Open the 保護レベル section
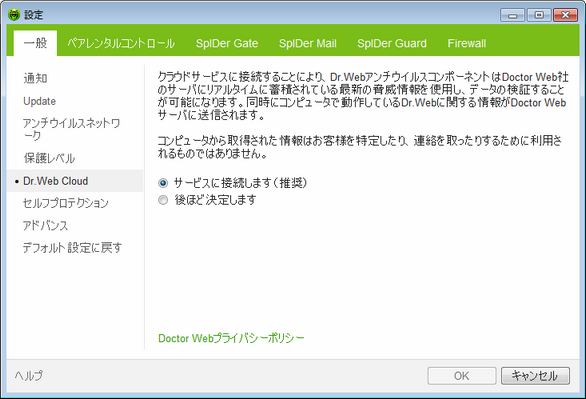586x399 pixels. (49, 158)
